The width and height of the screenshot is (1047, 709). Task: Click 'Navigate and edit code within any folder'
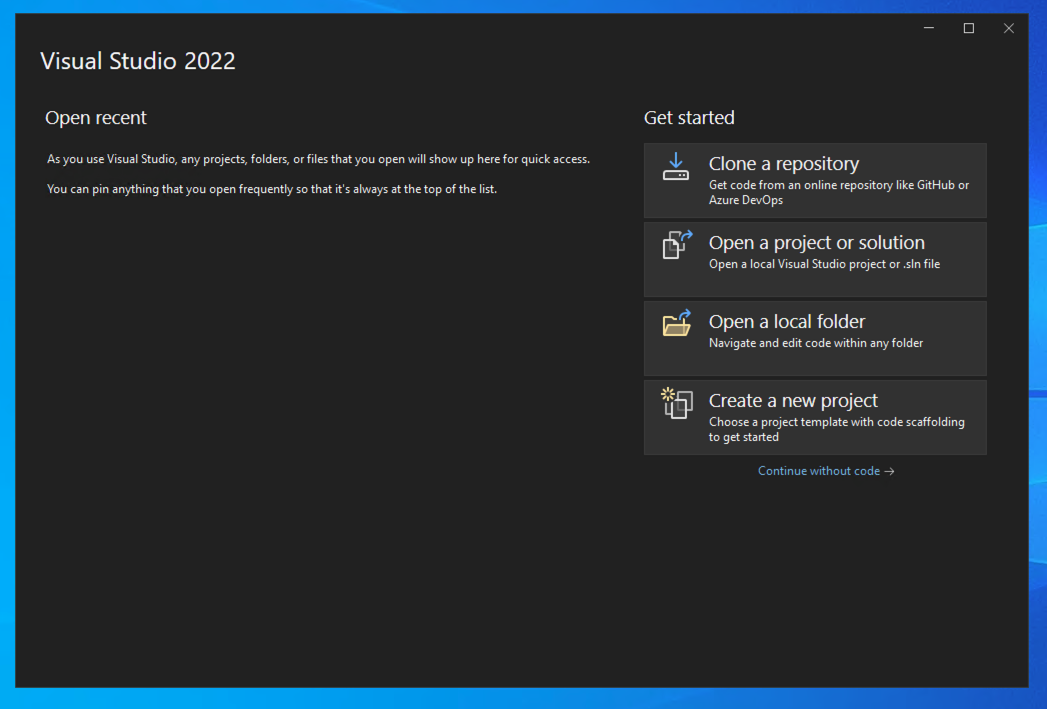(x=816, y=342)
